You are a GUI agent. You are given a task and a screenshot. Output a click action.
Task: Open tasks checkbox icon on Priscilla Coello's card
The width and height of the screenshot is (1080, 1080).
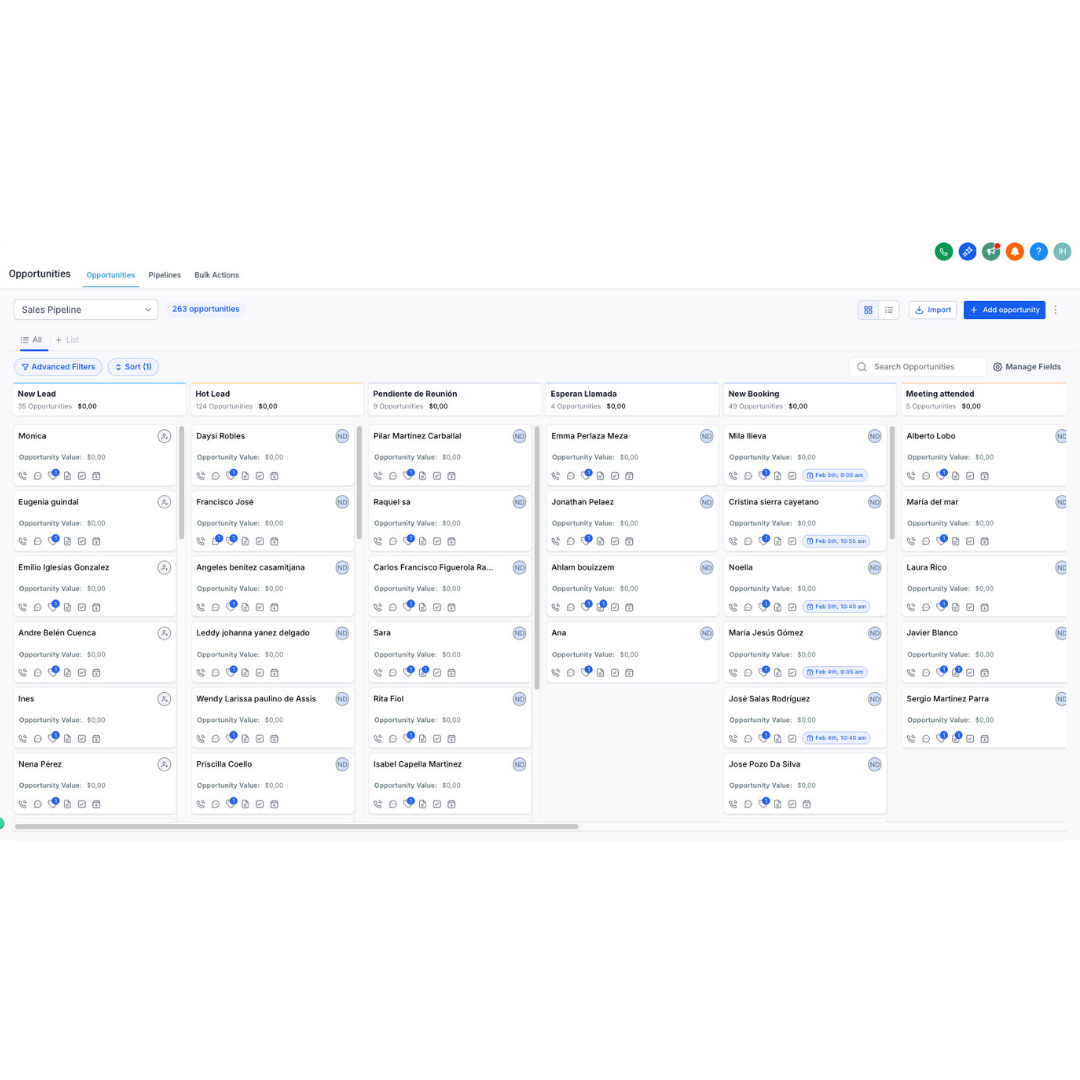[x=260, y=804]
